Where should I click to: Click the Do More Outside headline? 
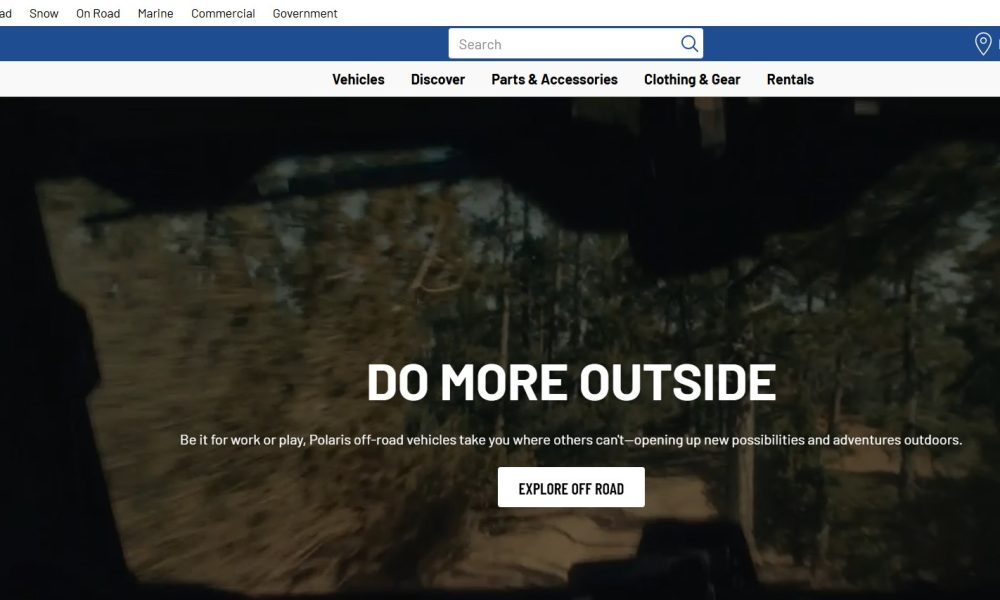click(x=571, y=382)
